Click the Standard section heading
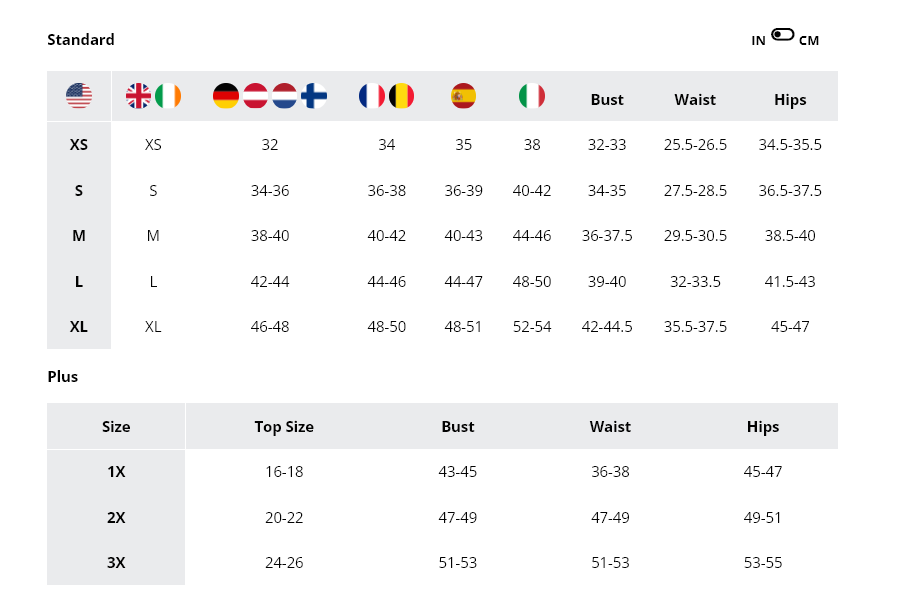 point(81,40)
